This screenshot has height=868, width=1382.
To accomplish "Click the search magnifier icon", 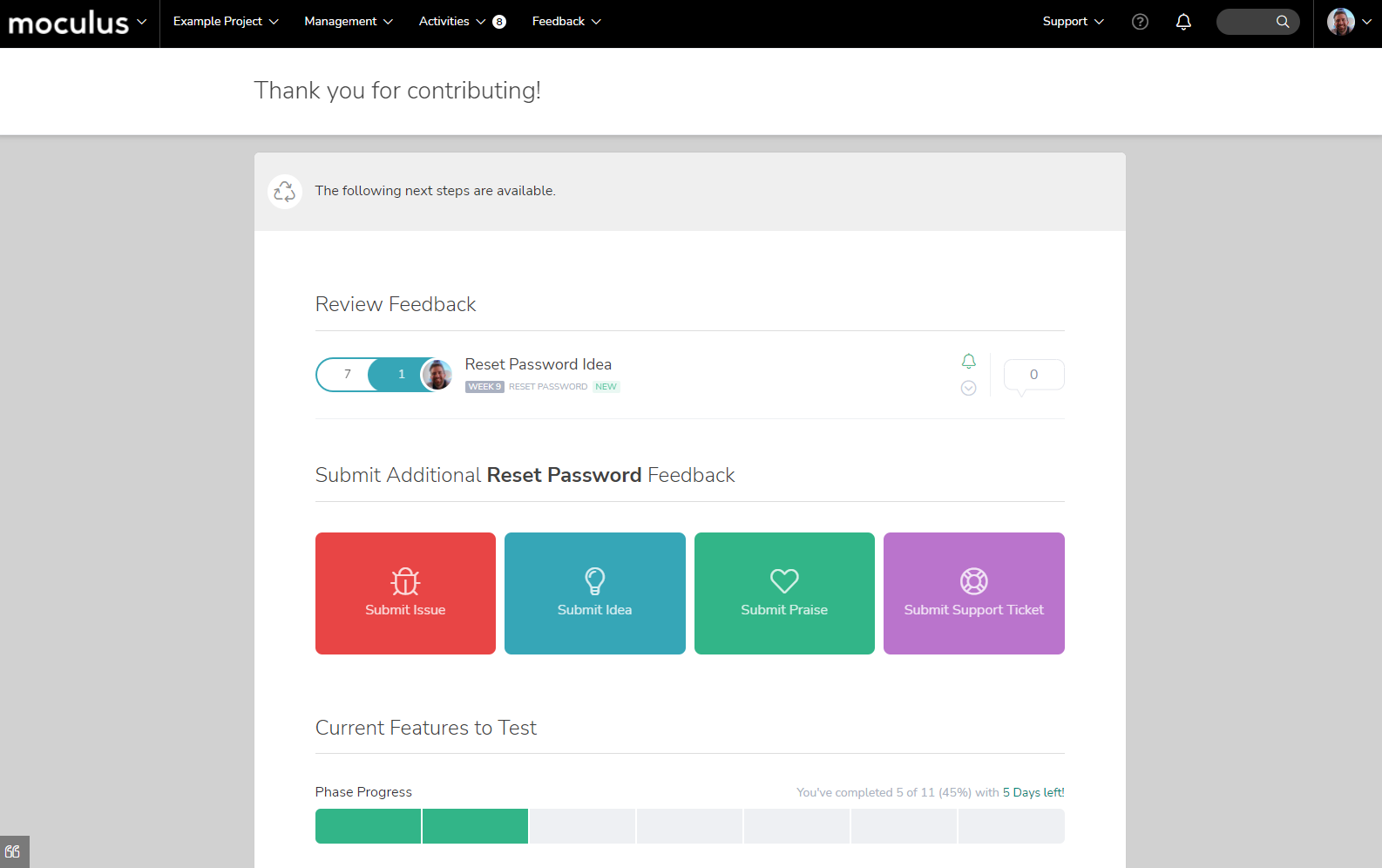I will click(x=1283, y=22).
